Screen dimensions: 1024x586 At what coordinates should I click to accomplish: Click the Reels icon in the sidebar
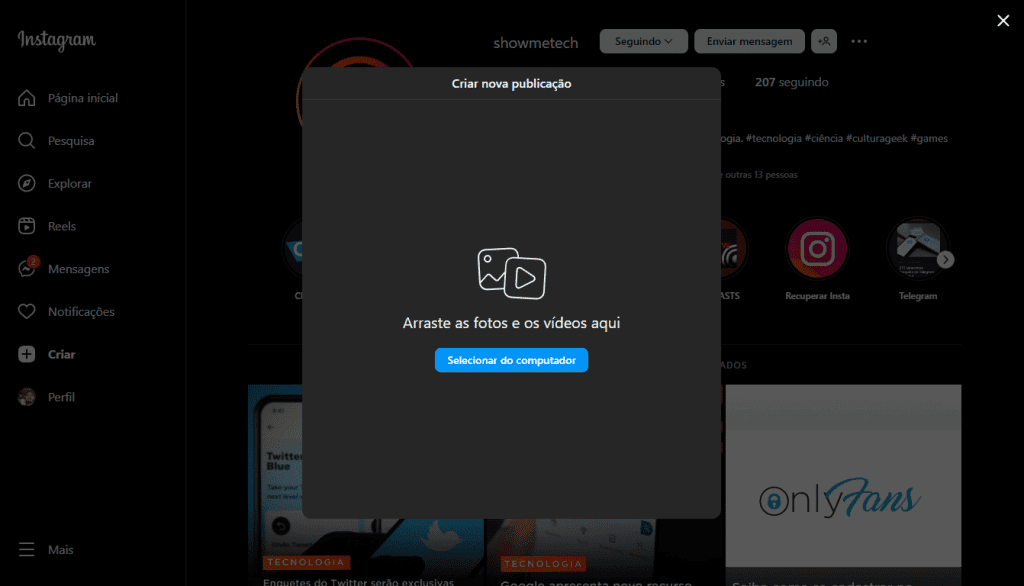pyautogui.click(x=27, y=226)
